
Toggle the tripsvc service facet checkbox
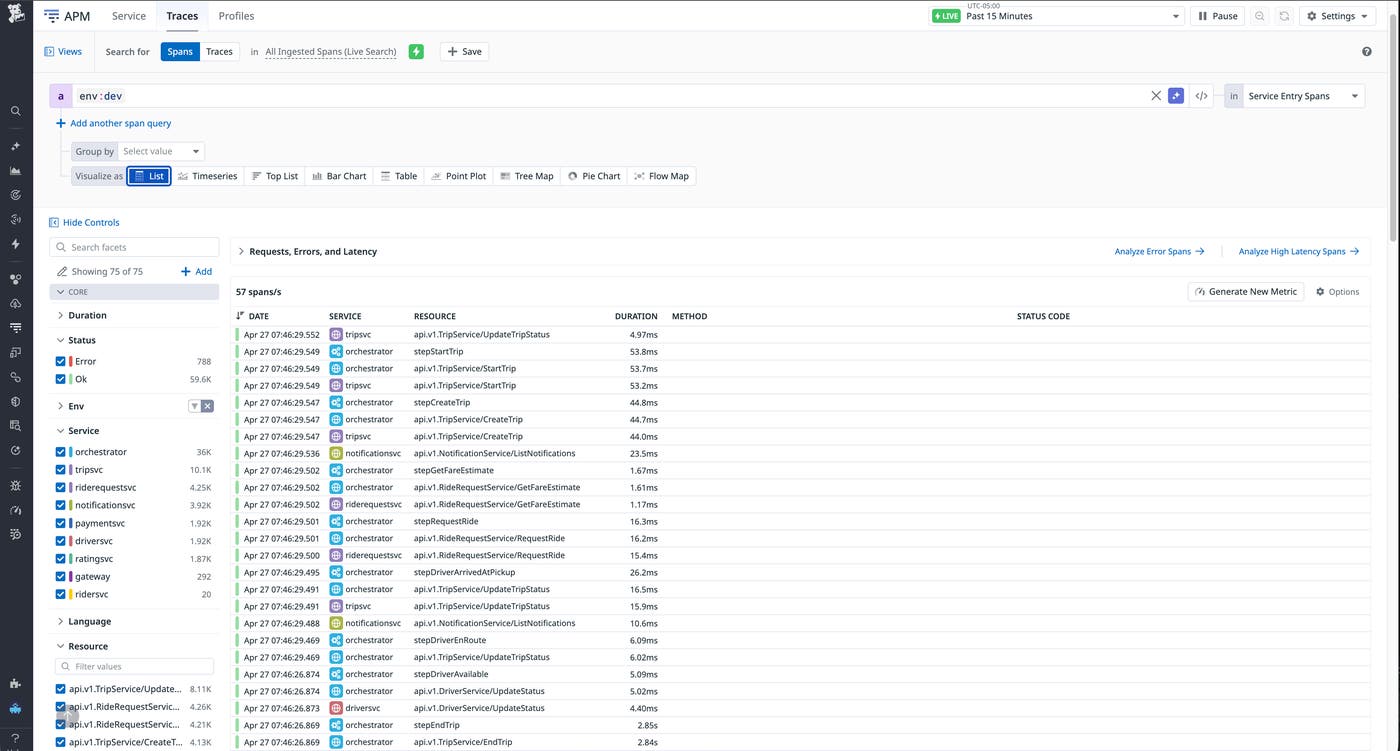pyautogui.click(x=61, y=469)
